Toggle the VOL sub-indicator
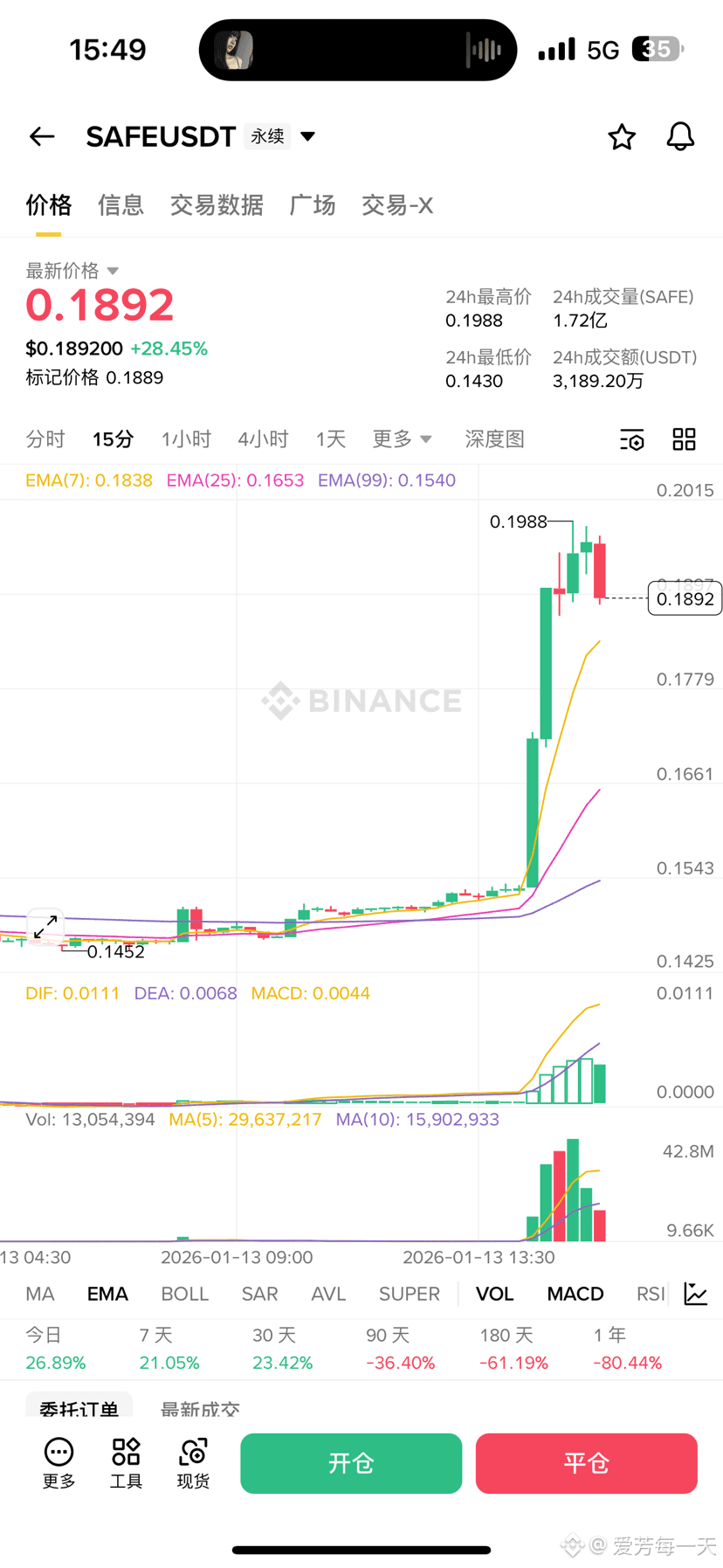 tap(494, 1294)
